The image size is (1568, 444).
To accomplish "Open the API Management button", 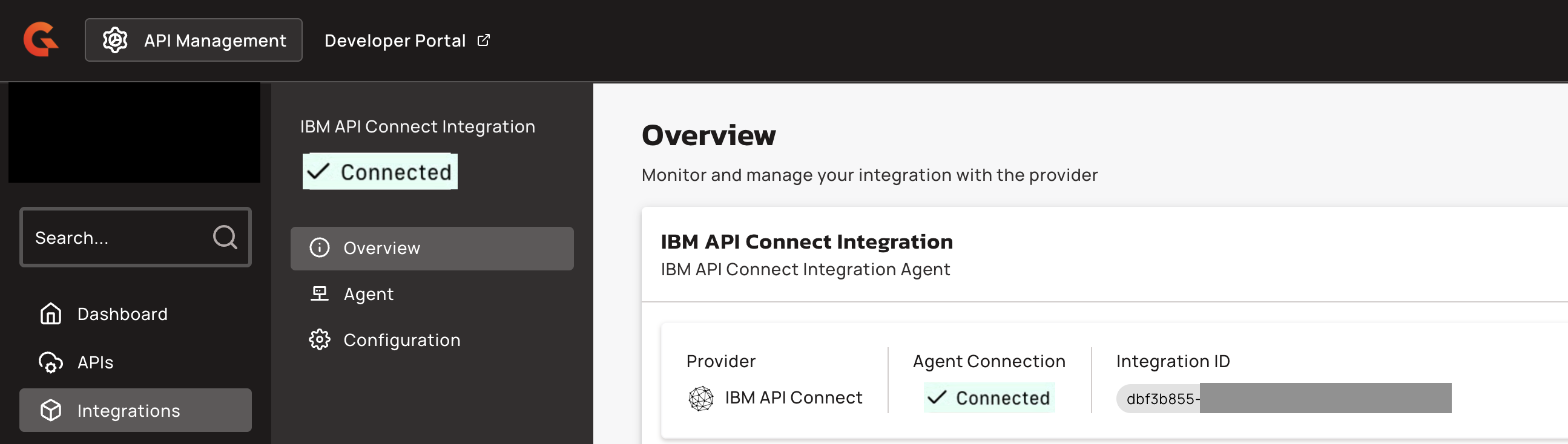I will point(194,40).
